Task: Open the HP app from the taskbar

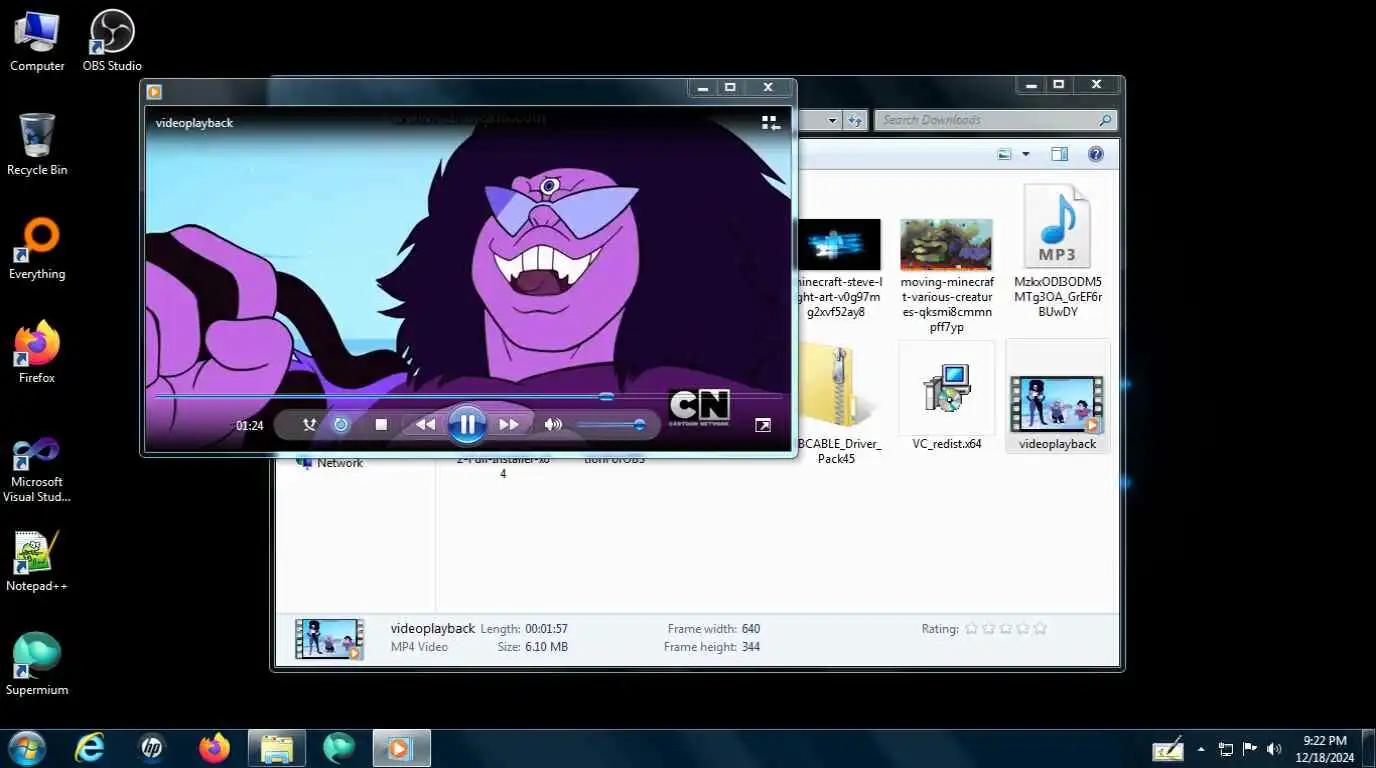Action: [152, 748]
